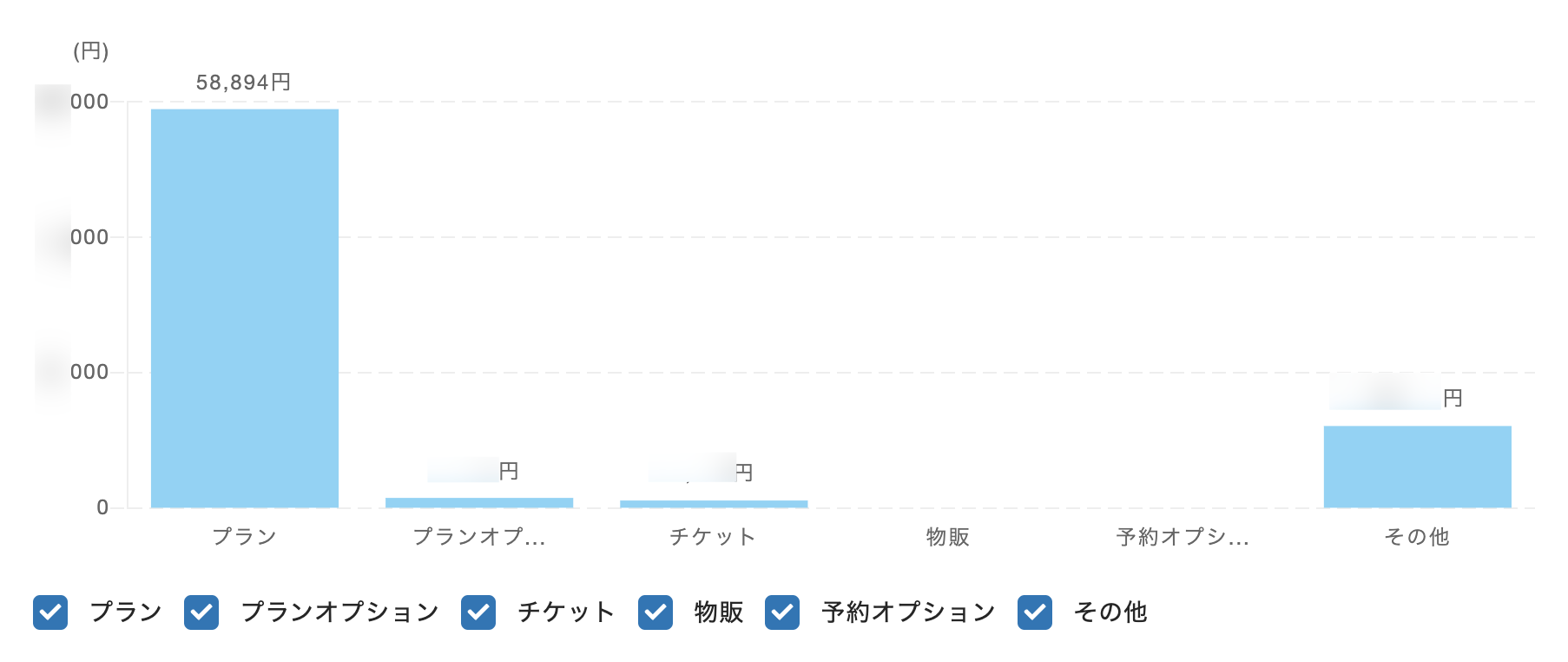Uncheck the プラン checkbox
The width and height of the screenshot is (1568, 662).
click(50, 612)
